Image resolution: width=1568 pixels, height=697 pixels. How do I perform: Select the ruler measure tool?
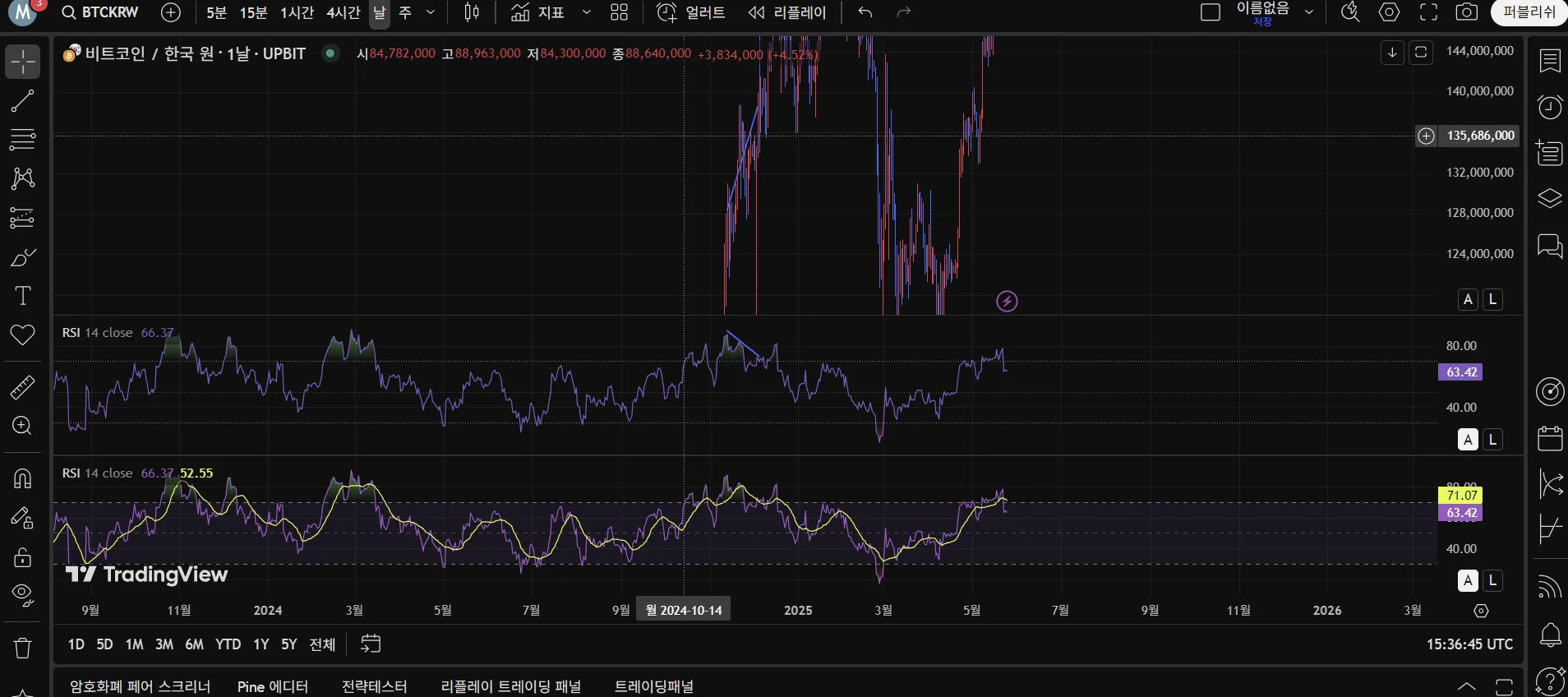tap(22, 386)
